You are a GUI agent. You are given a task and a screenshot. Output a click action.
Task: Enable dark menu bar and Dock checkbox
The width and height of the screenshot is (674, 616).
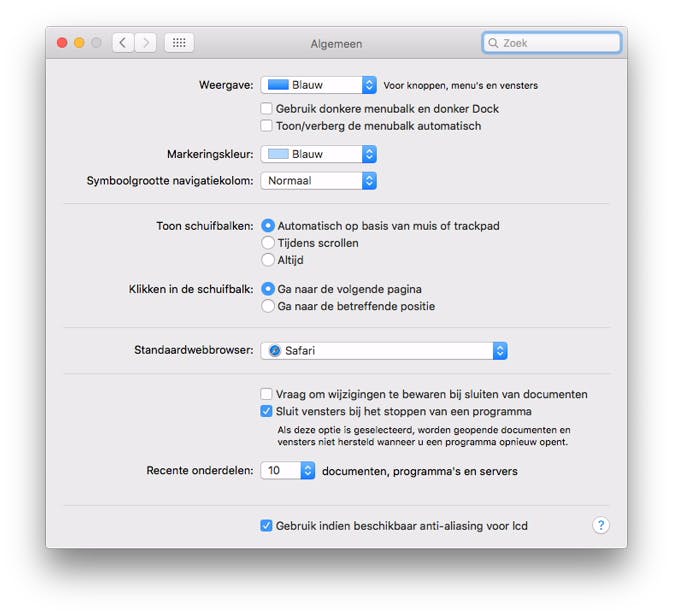267,108
